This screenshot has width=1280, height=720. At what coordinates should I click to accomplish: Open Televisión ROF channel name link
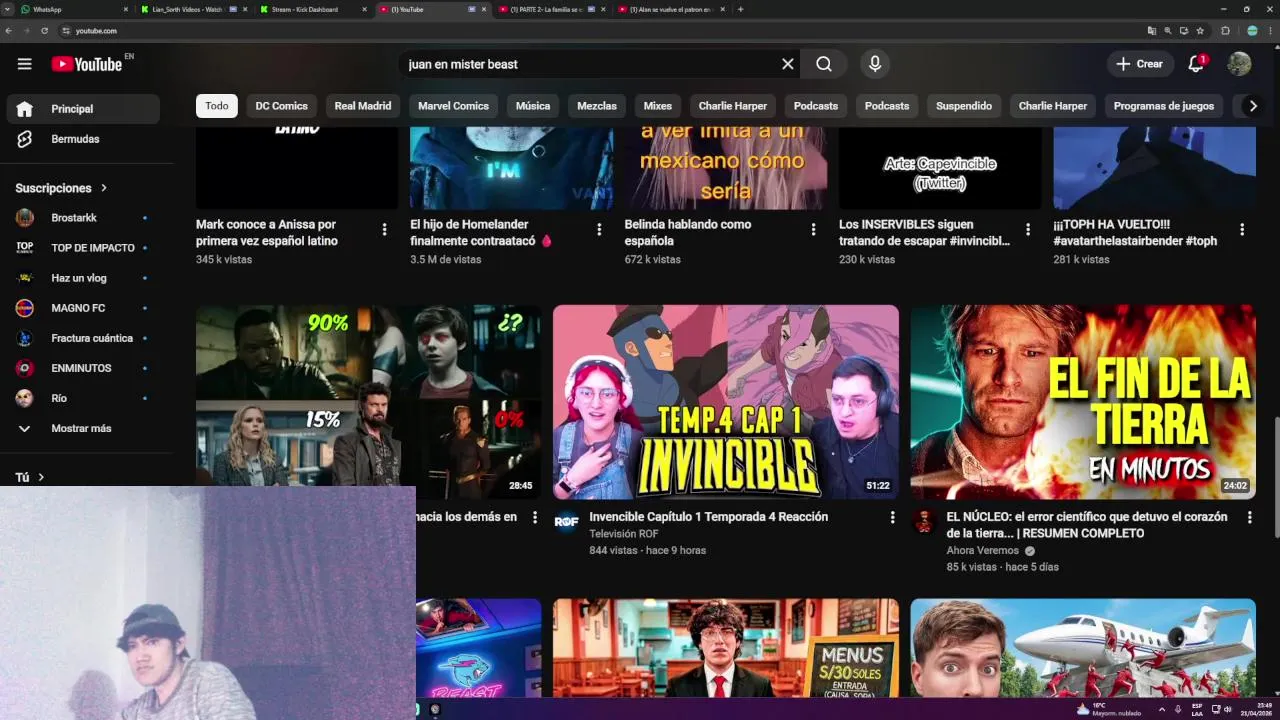[x=624, y=534]
